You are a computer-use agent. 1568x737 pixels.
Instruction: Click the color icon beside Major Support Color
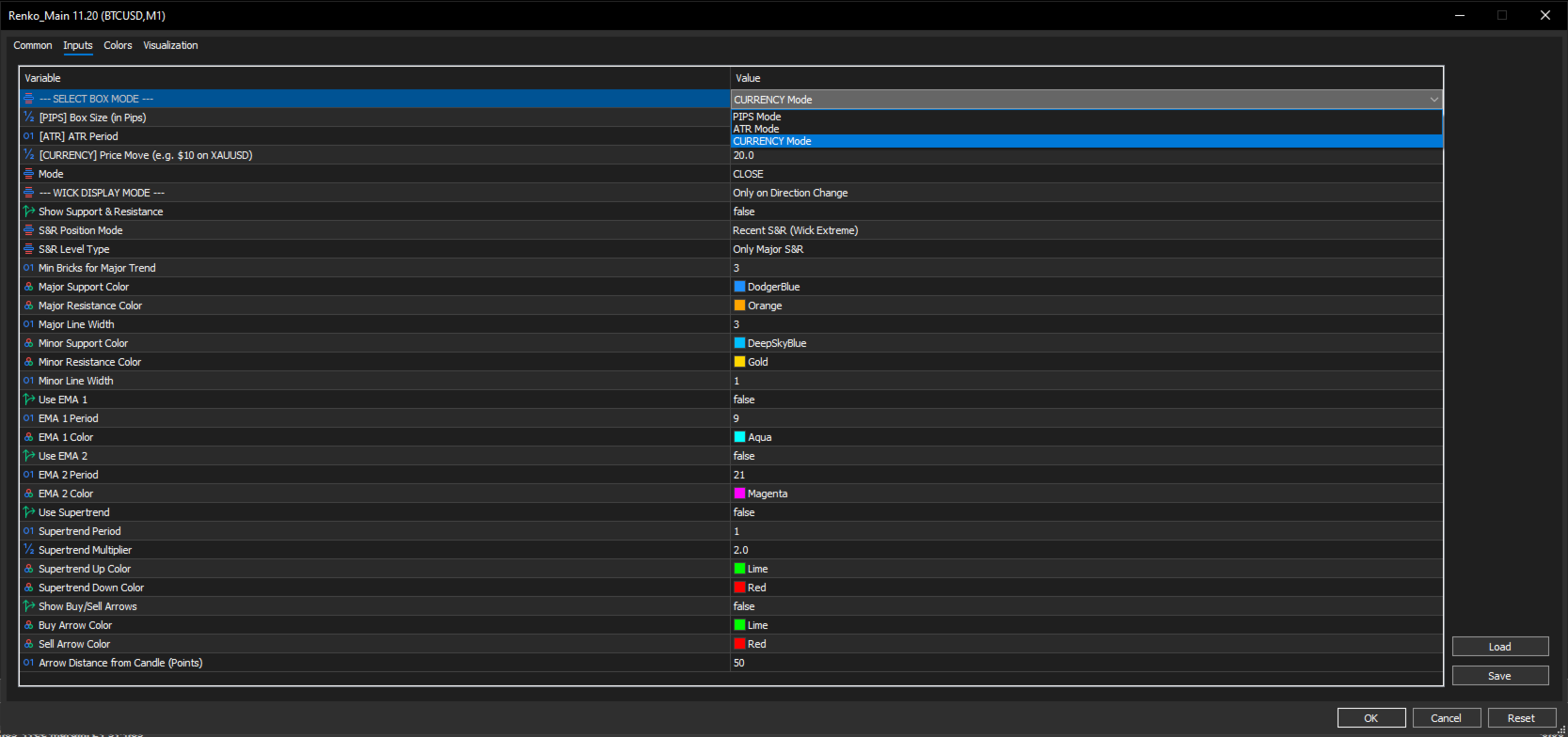(x=28, y=287)
